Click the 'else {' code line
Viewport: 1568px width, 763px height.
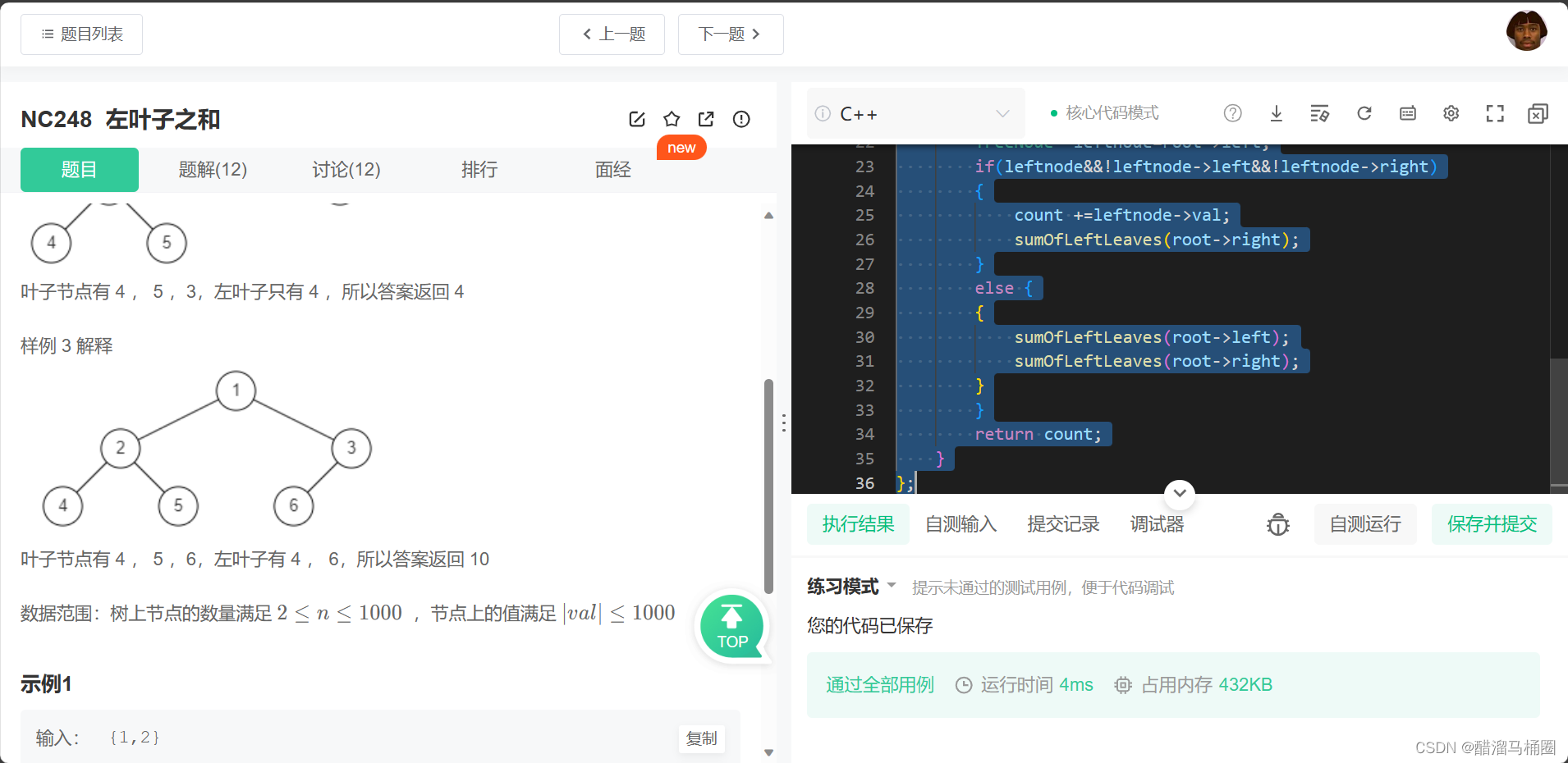click(1003, 289)
